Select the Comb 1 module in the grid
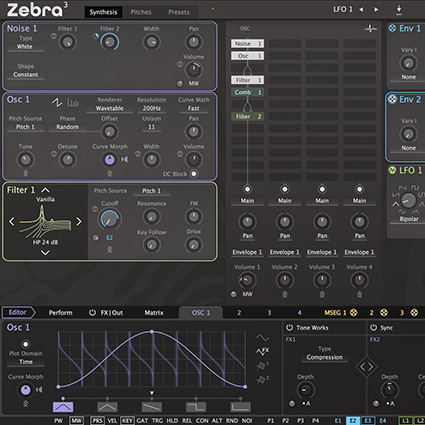 [x=247, y=92]
